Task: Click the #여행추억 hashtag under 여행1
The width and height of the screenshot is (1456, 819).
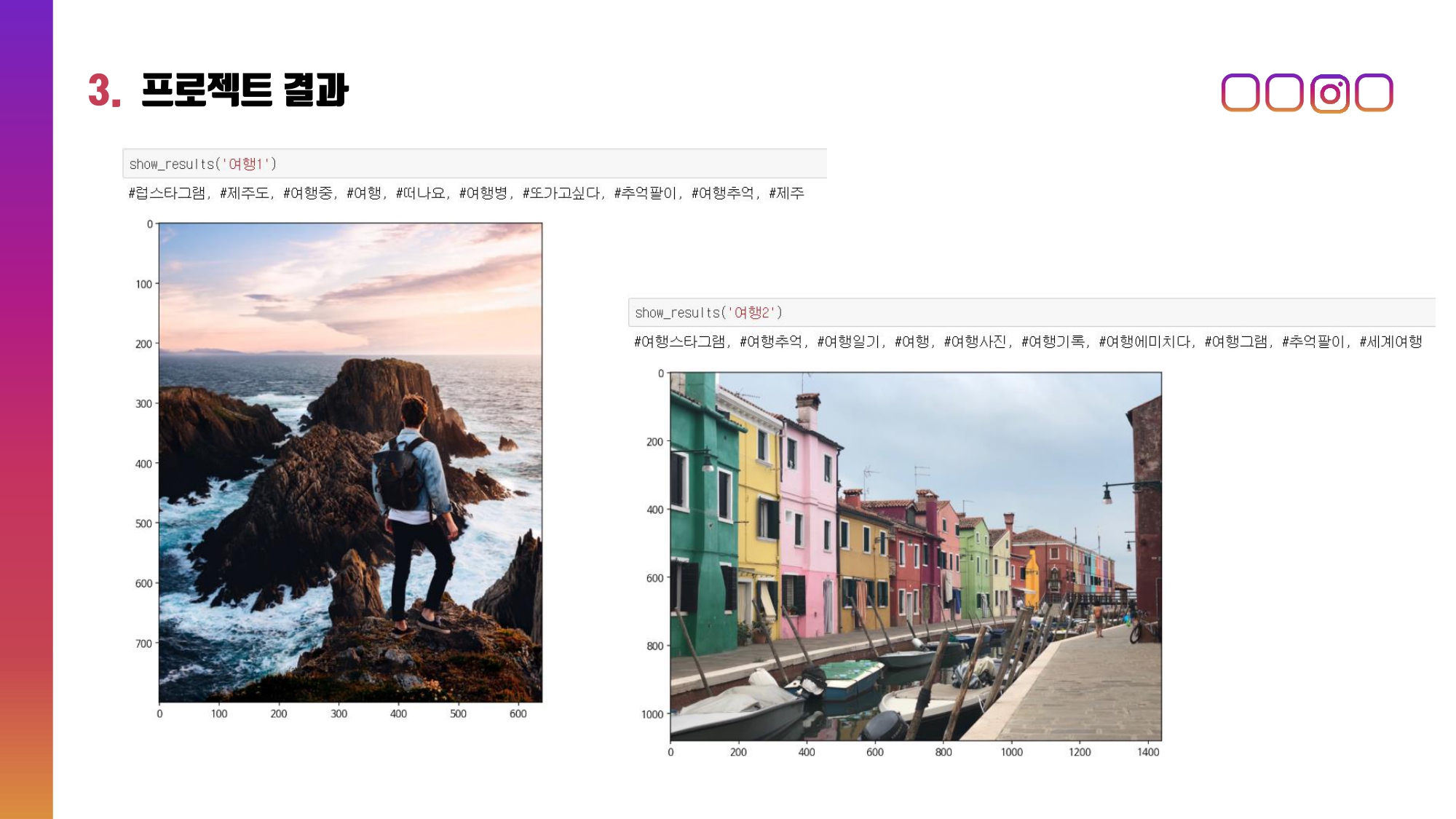Action: pos(724,193)
